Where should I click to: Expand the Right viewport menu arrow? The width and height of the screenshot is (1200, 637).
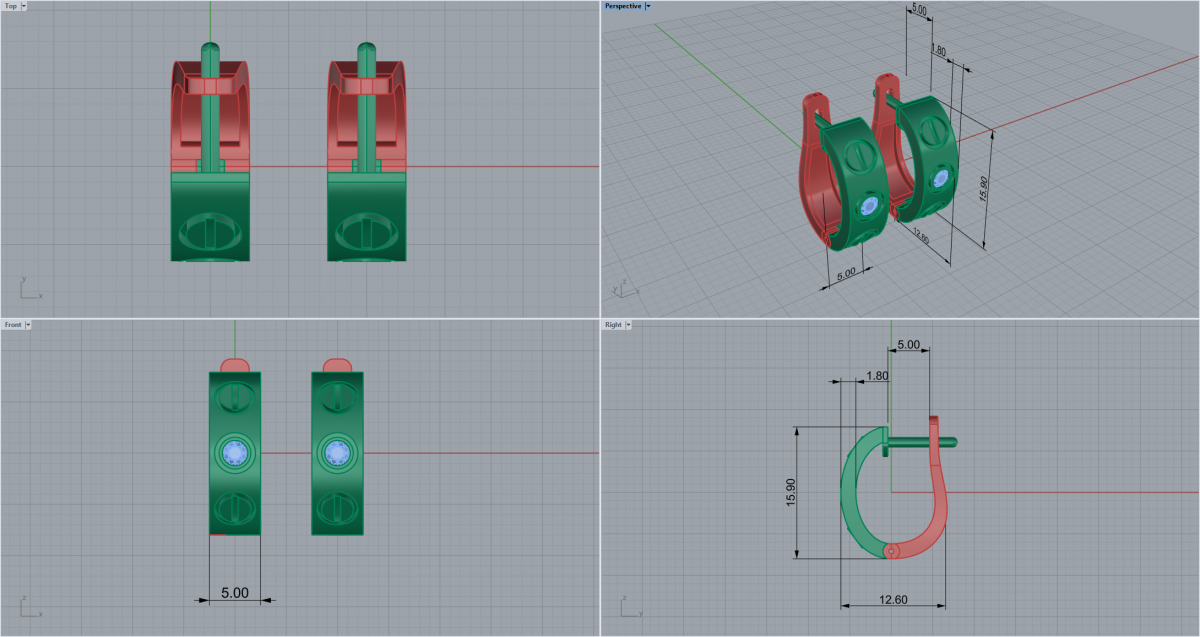point(628,325)
